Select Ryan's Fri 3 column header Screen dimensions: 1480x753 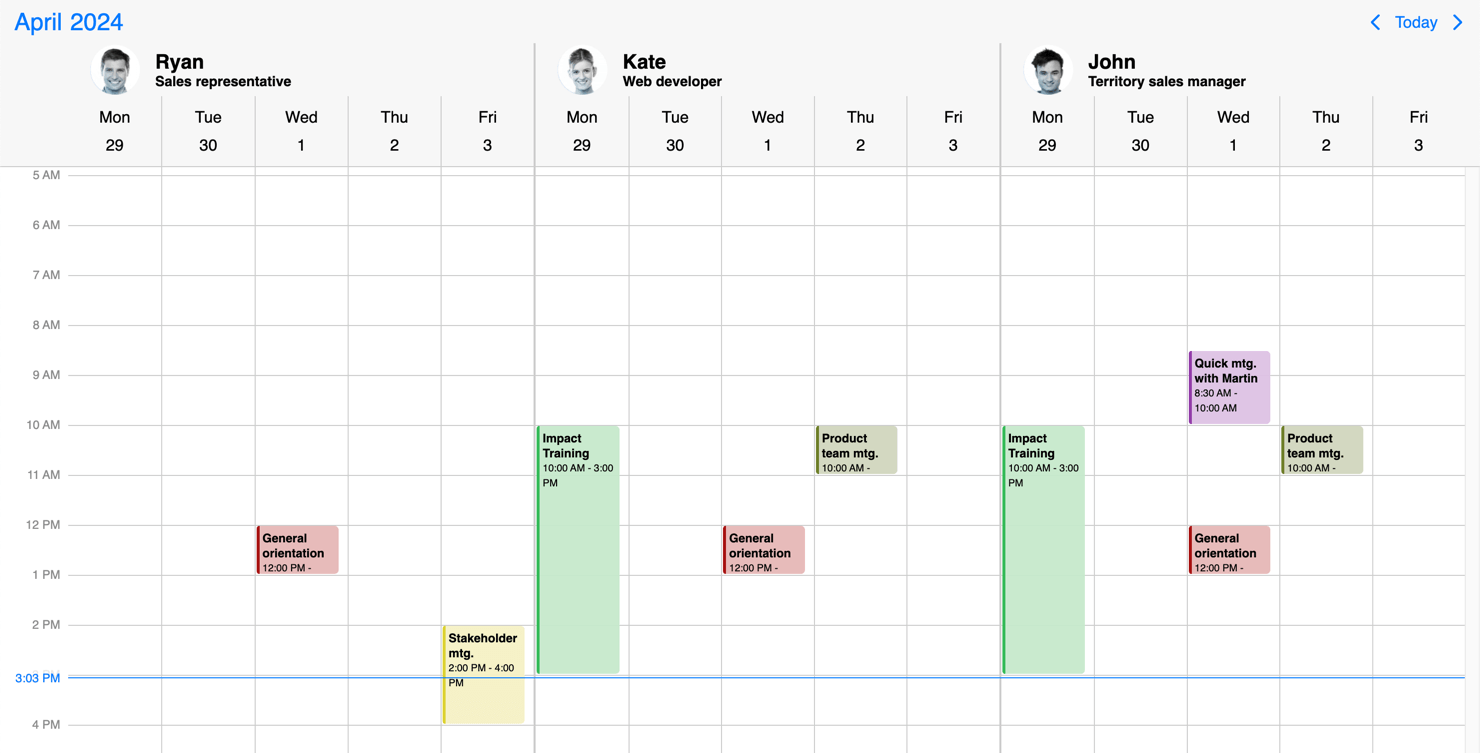point(487,131)
